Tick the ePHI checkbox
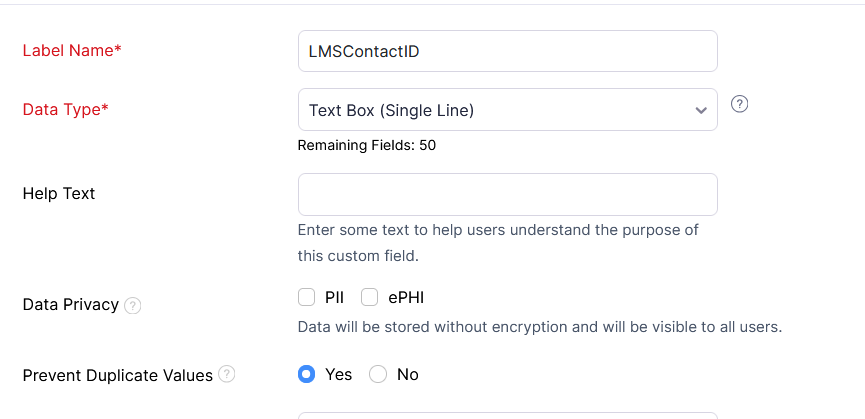Viewport: 865px width, 419px height. point(369,297)
